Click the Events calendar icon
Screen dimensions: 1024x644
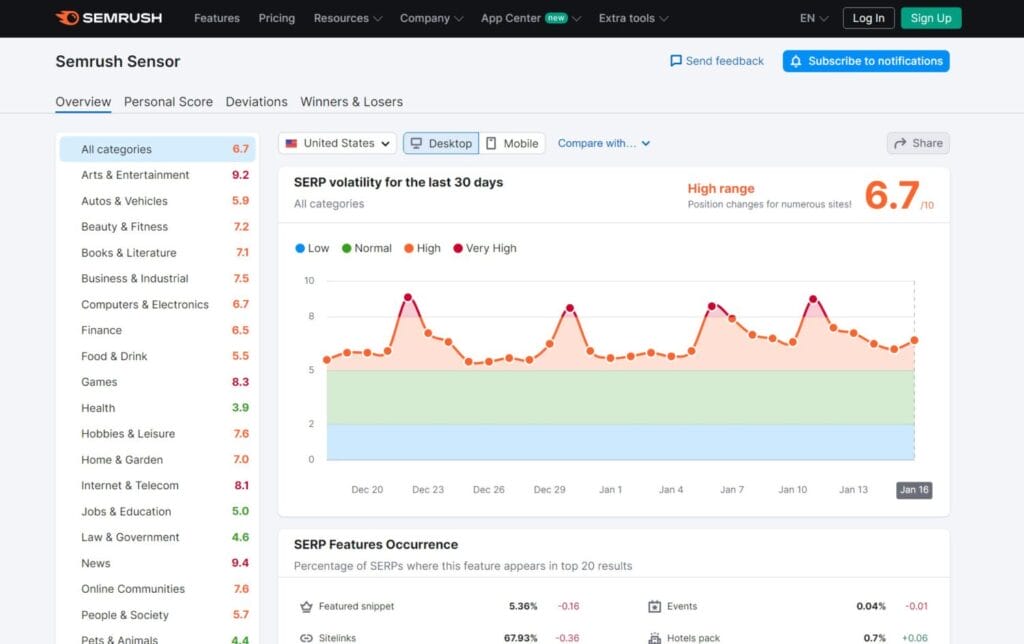pos(654,607)
